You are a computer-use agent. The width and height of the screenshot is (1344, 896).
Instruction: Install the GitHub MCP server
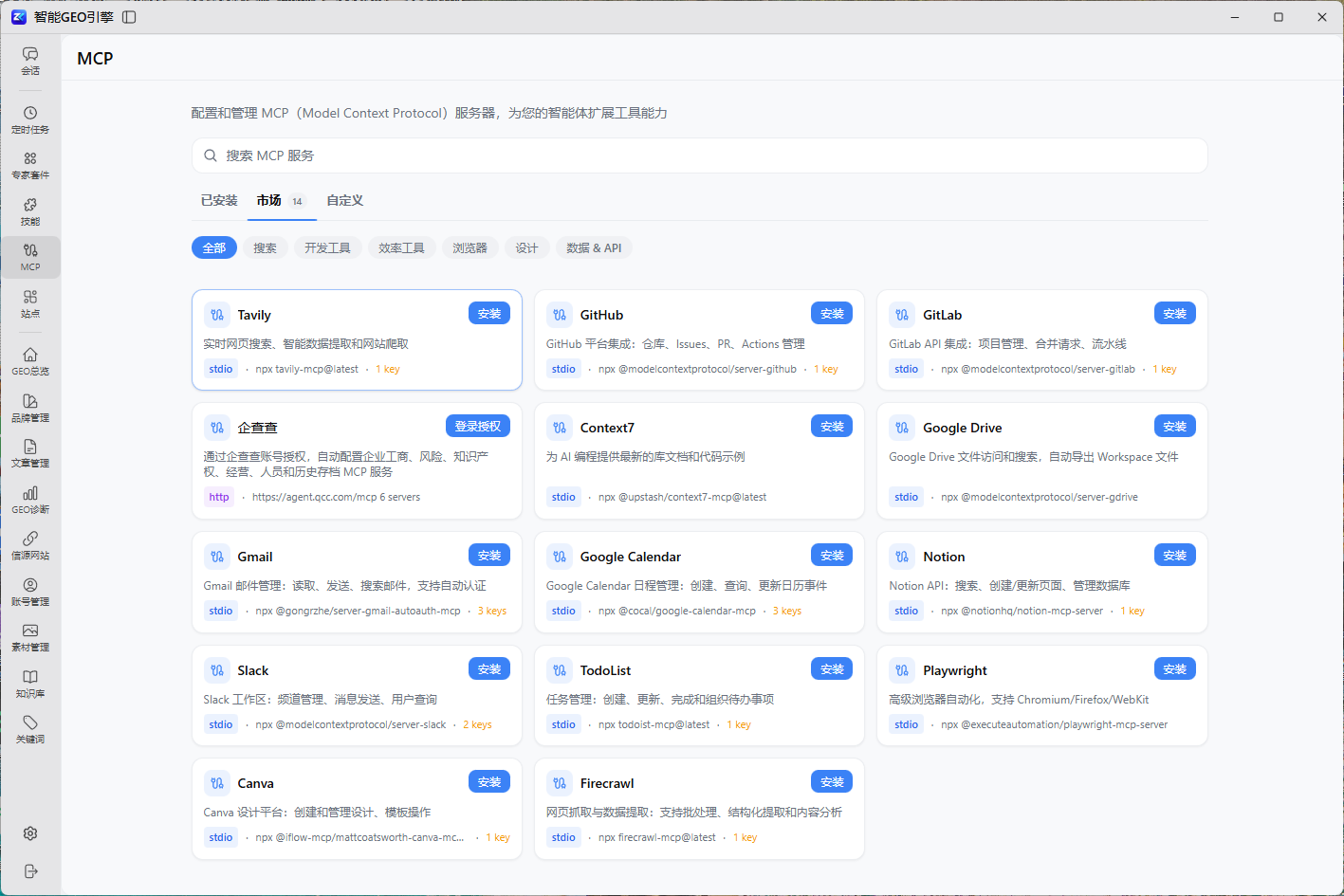(x=832, y=314)
